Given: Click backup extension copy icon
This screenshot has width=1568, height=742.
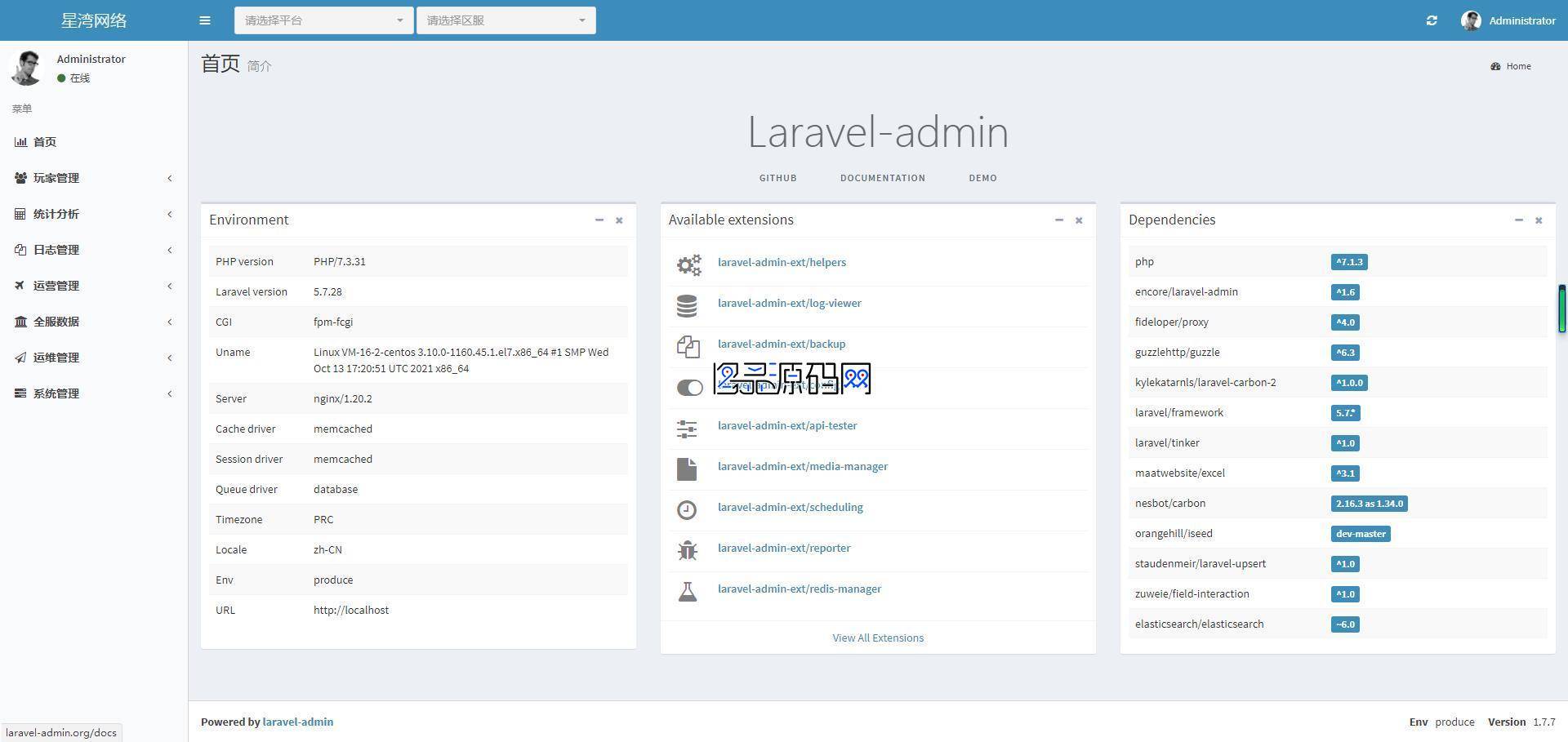Looking at the screenshot, I should (688, 346).
